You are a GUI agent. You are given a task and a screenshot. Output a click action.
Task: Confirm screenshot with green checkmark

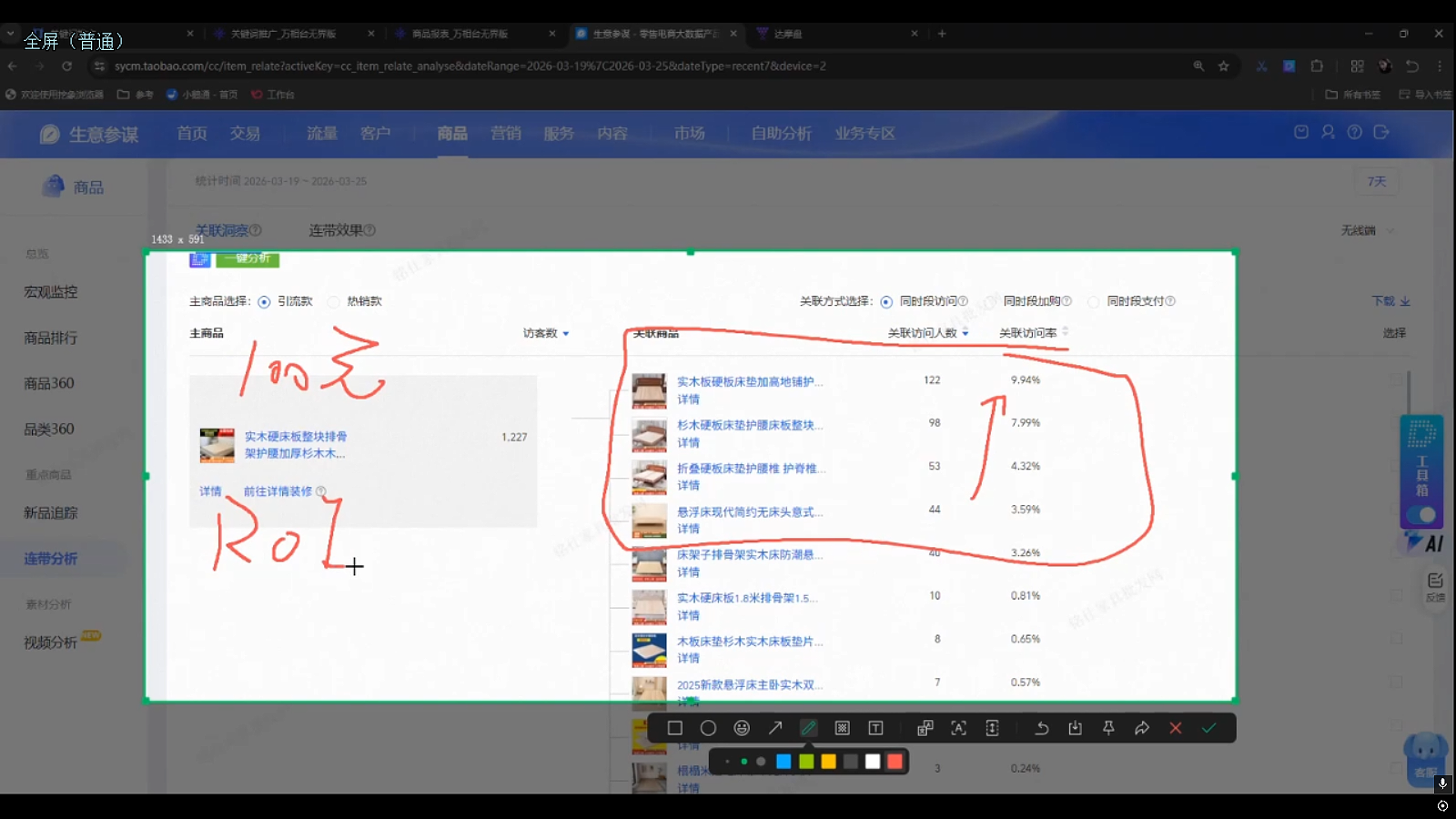1208,728
